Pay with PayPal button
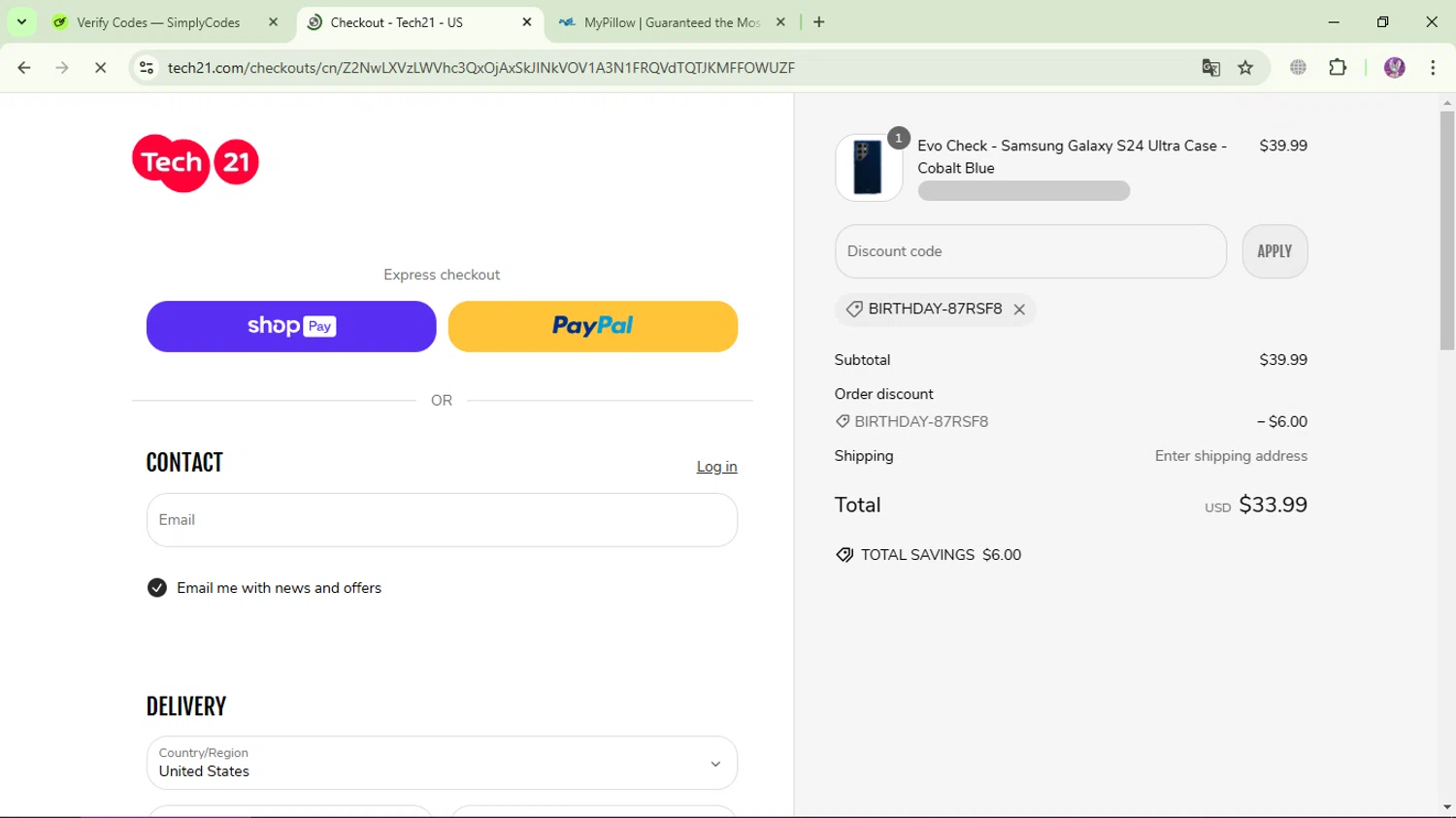Screen dimensions: 1456x818 (593, 326)
